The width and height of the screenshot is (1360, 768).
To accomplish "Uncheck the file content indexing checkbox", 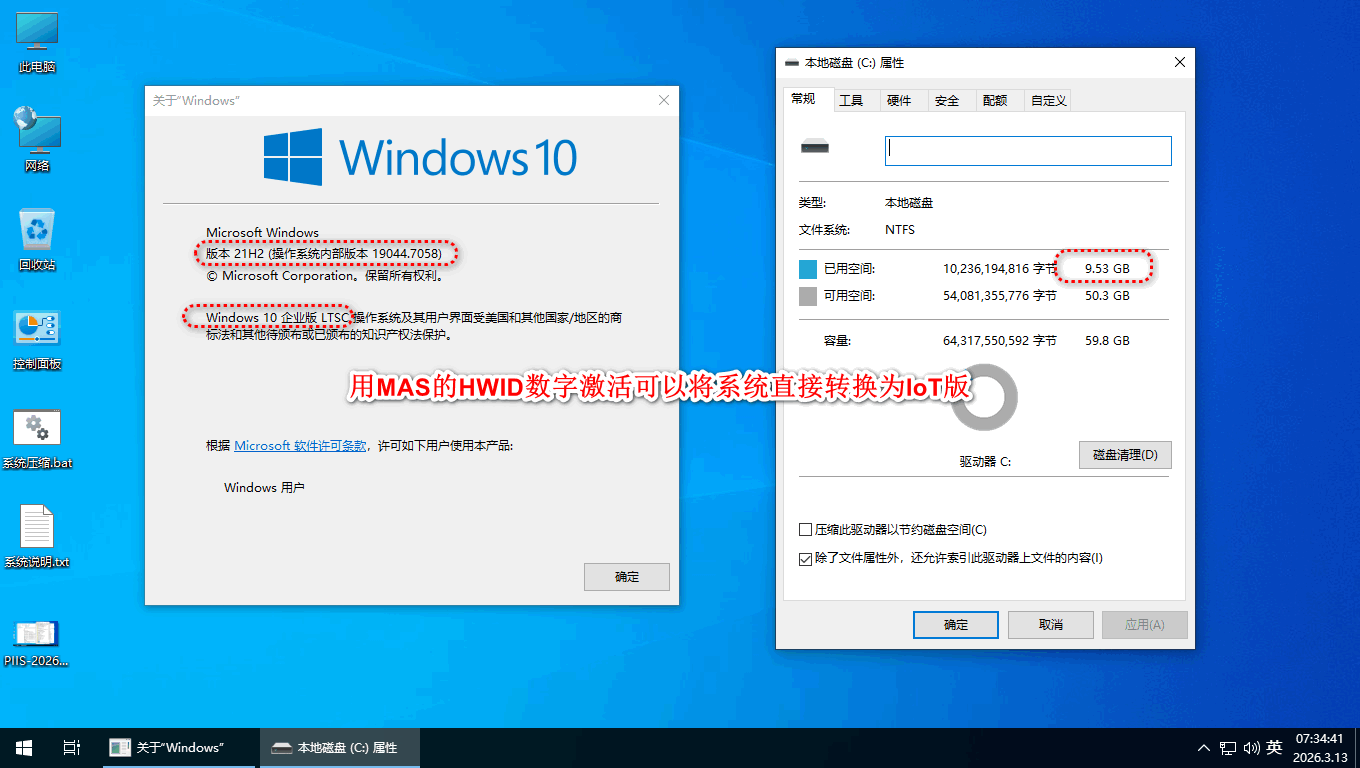I will pyautogui.click(x=806, y=559).
